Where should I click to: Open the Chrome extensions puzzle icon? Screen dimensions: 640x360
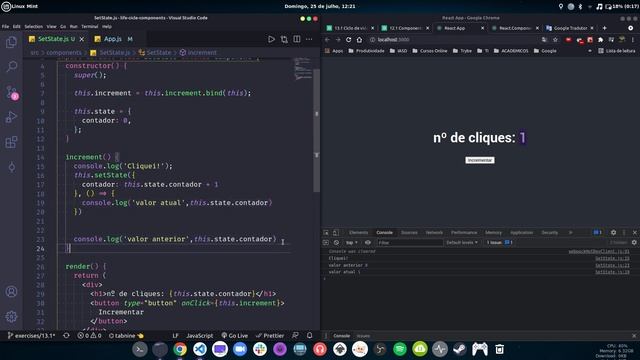(x=600, y=40)
